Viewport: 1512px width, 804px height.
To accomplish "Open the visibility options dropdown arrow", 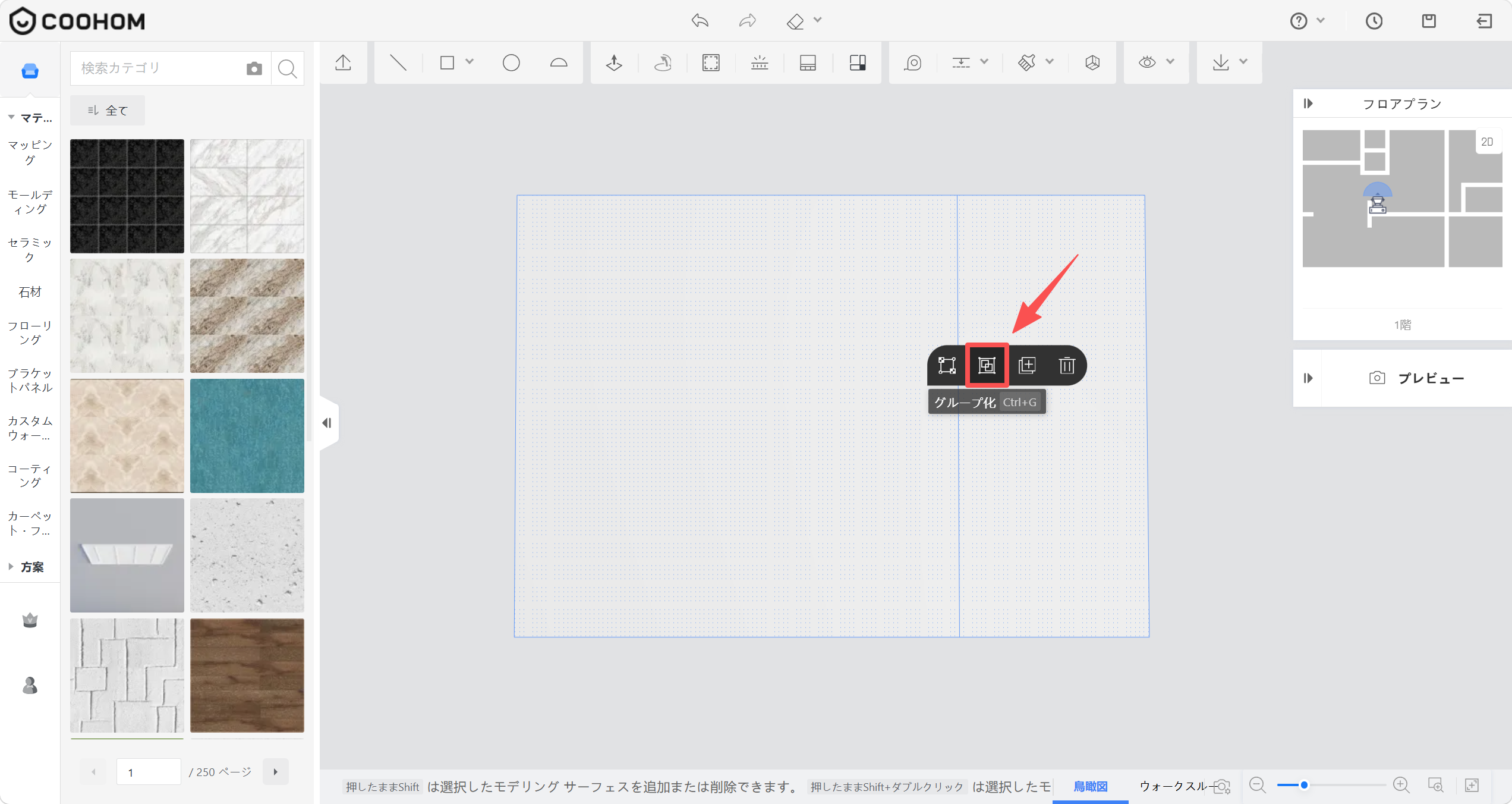I will tap(1170, 61).
